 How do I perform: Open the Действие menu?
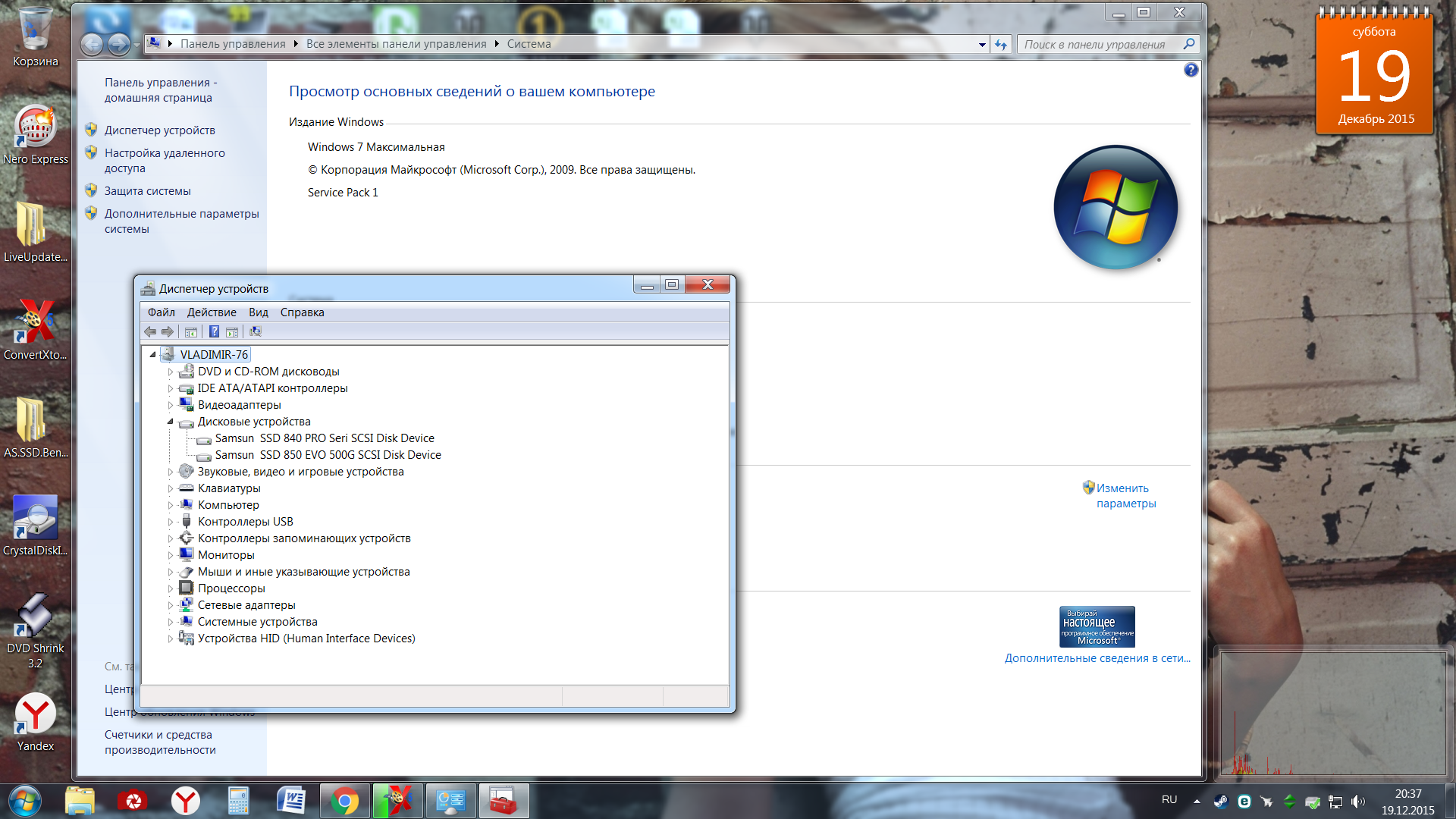pyautogui.click(x=212, y=312)
